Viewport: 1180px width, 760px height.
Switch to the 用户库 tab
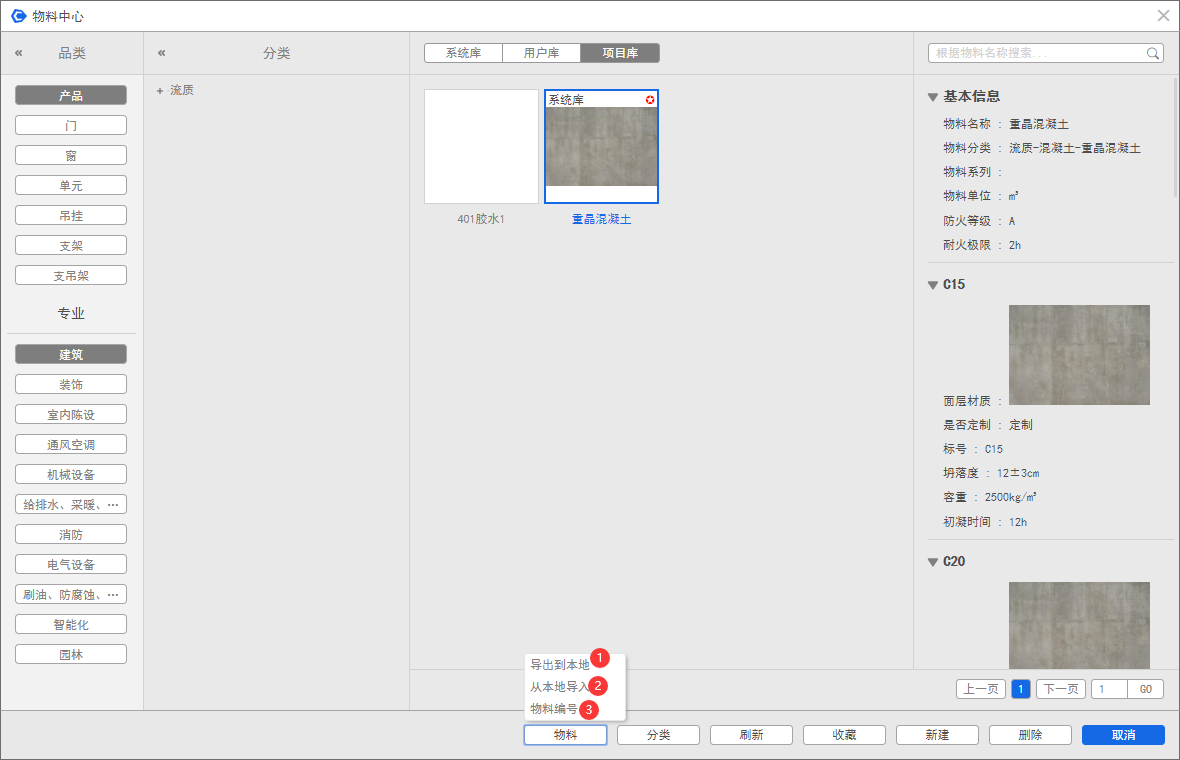click(541, 53)
